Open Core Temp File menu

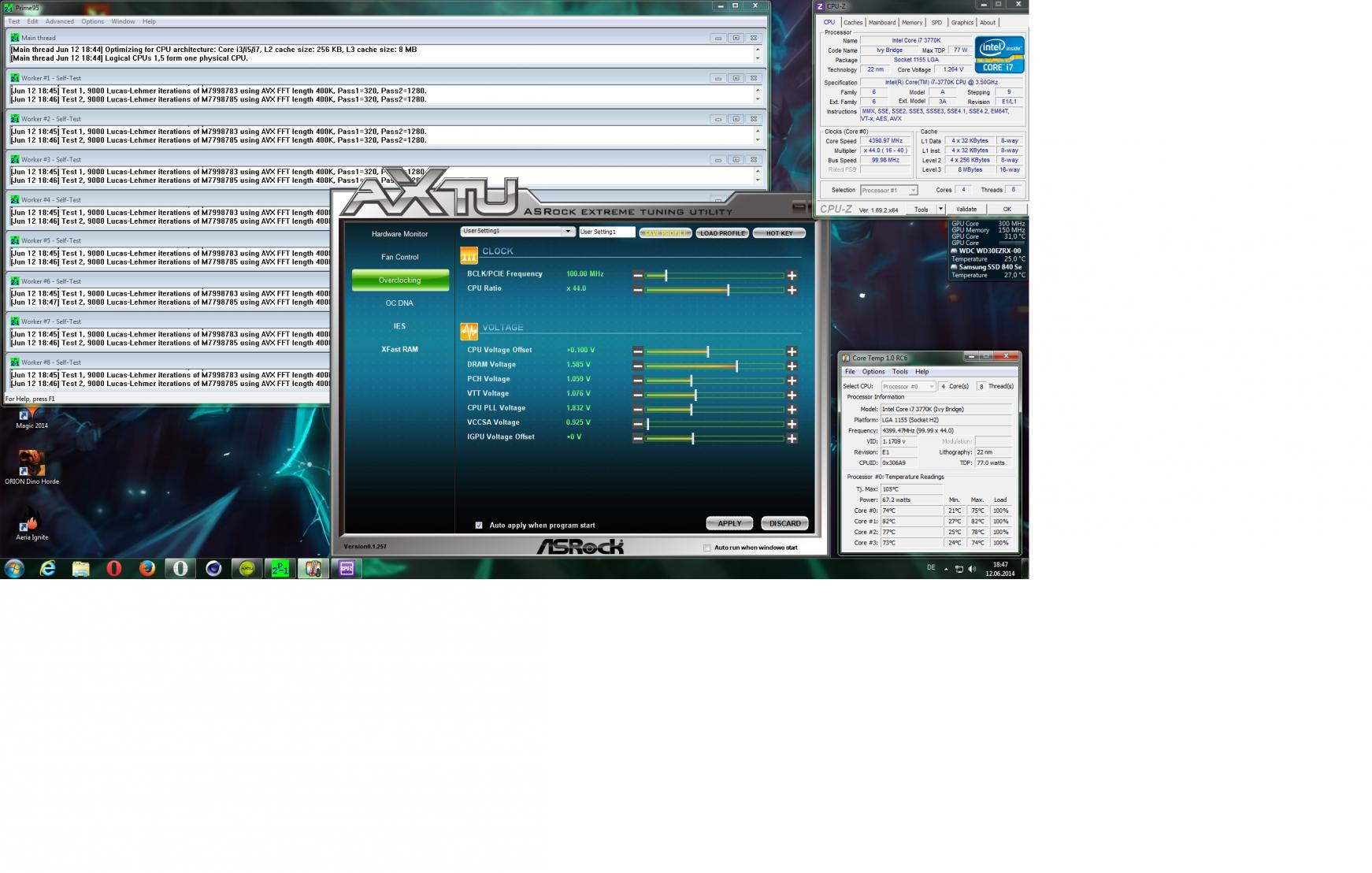(x=850, y=372)
